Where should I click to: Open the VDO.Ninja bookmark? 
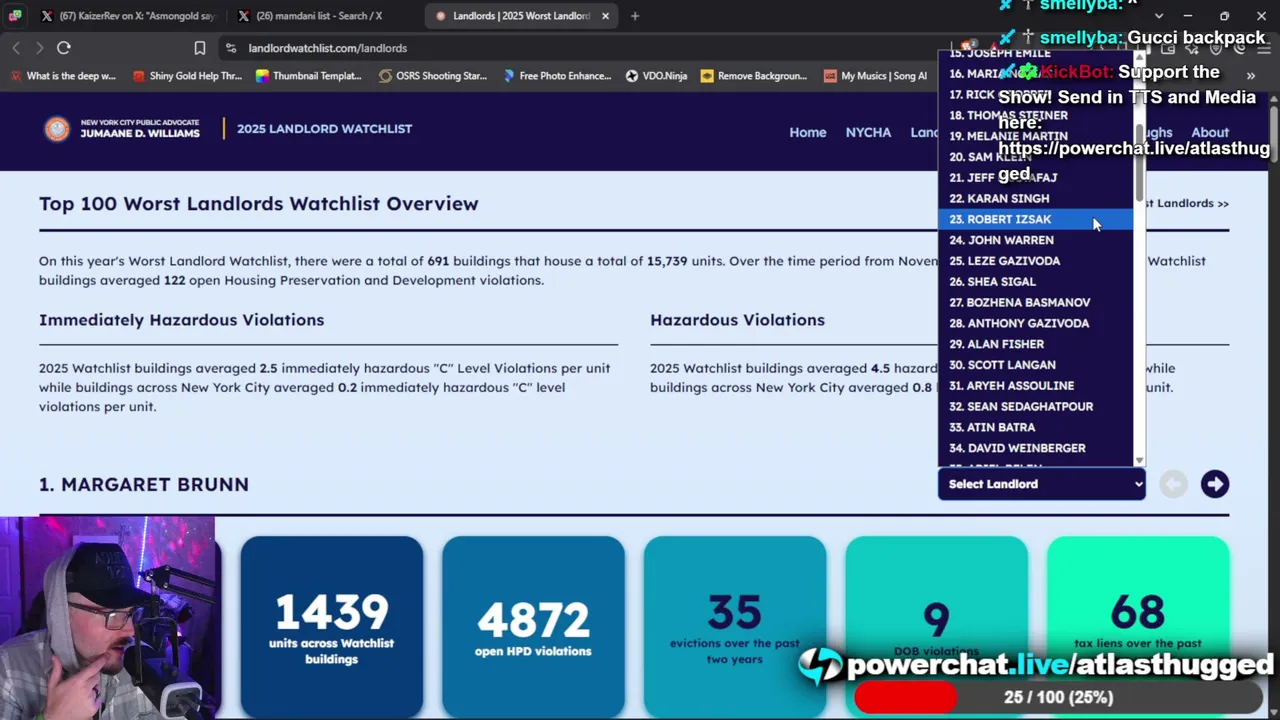tap(656, 76)
